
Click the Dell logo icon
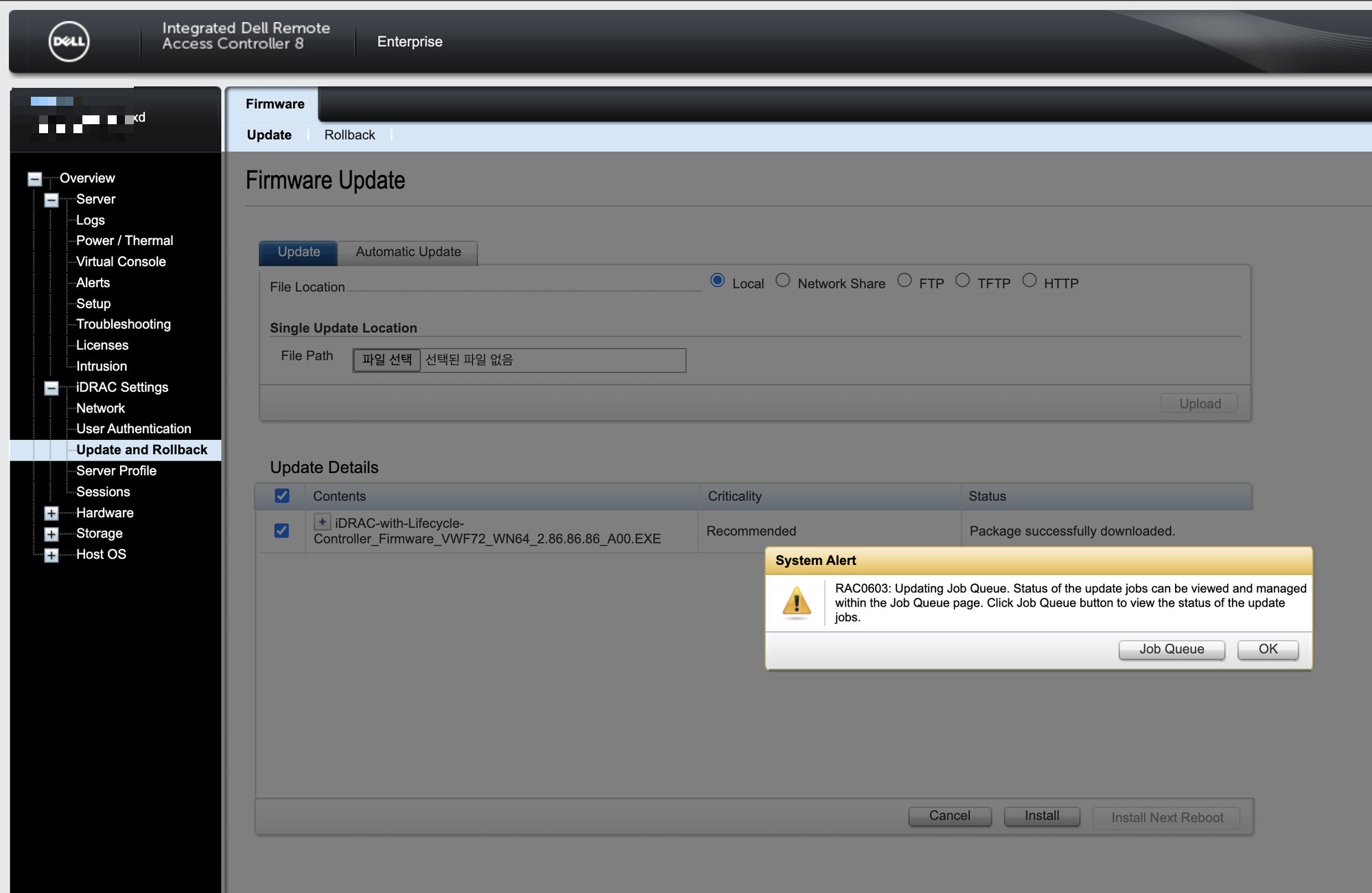pyautogui.click(x=69, y=41)
